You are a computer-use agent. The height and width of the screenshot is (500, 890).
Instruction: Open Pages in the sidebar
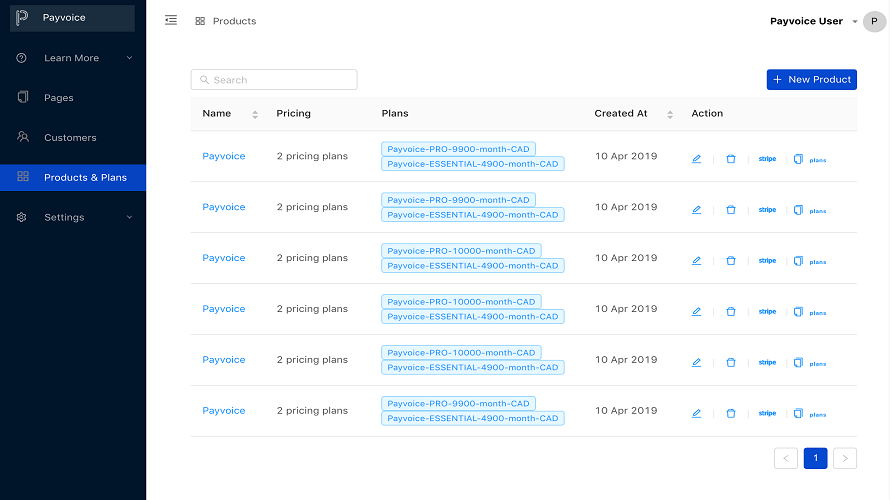(x=59, y=98)
